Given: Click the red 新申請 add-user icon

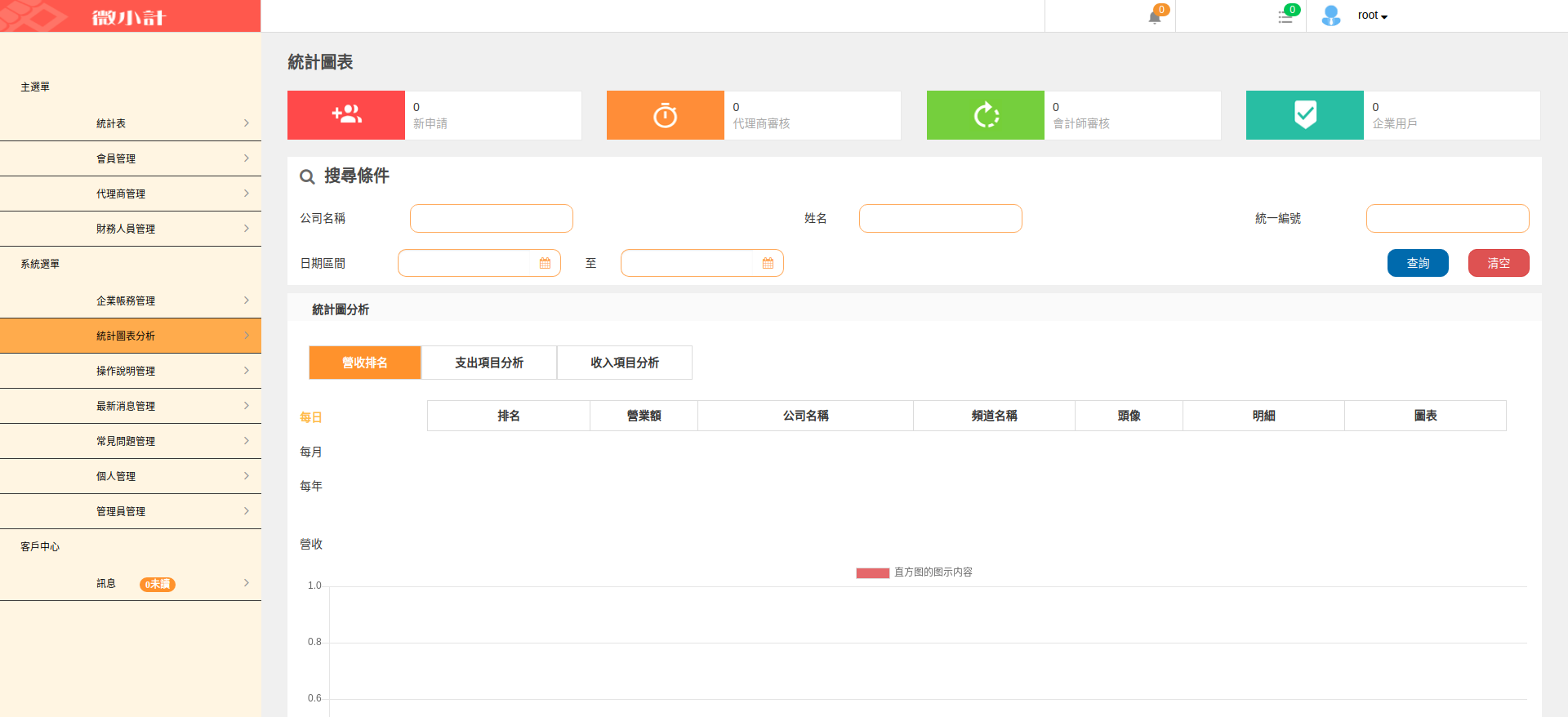Looking at the screenshot, I should pos(346,115).
